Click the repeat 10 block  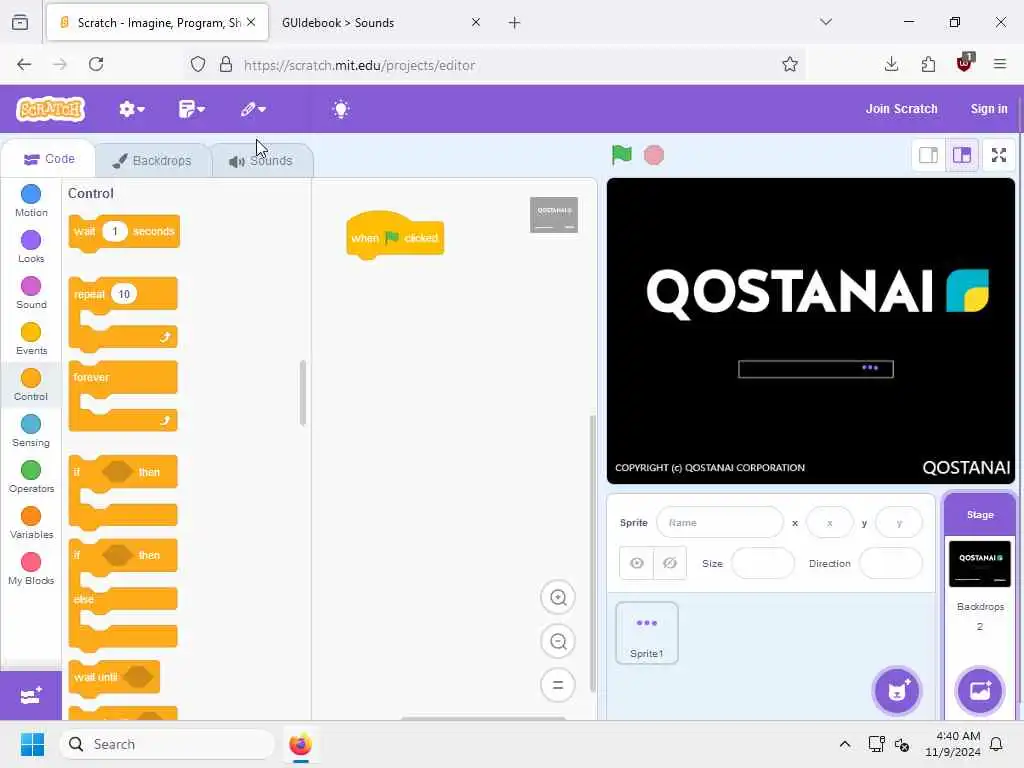coord(90,295)
